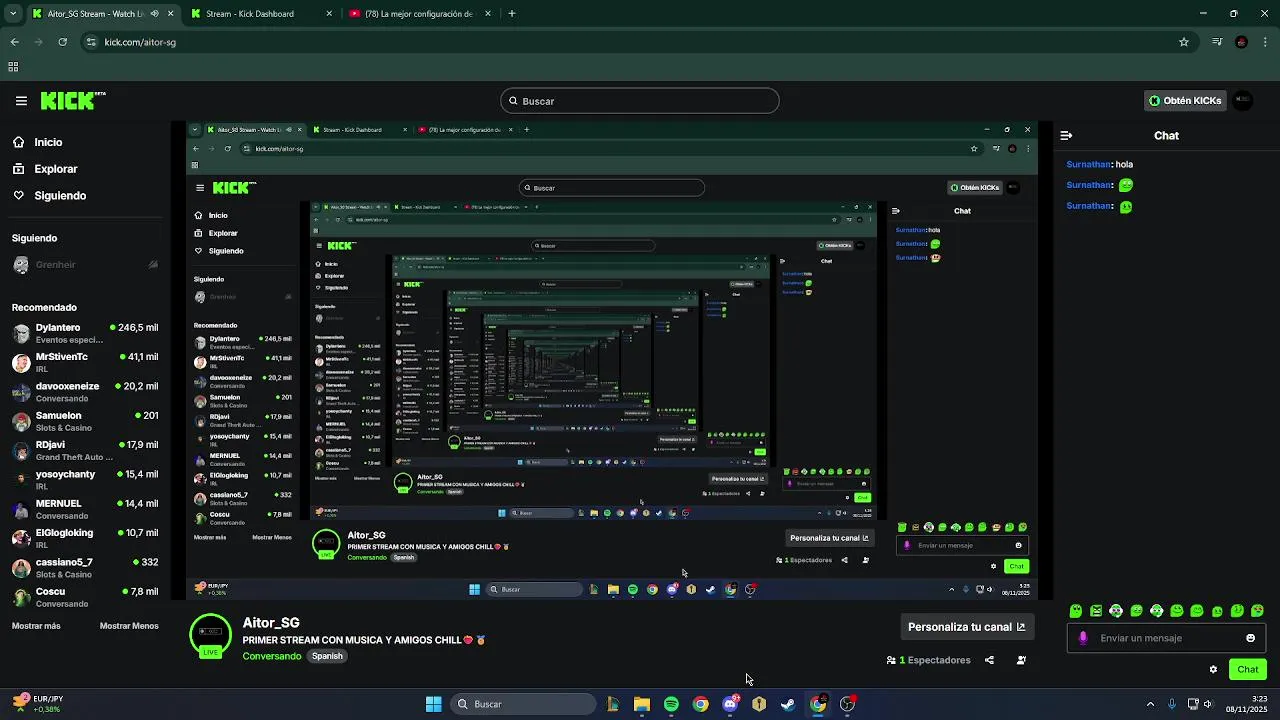Viewport: 1280px width, 720px height.
Task: Open the apps grid in bookmarks bar
Action: click(x=13, y=67)
